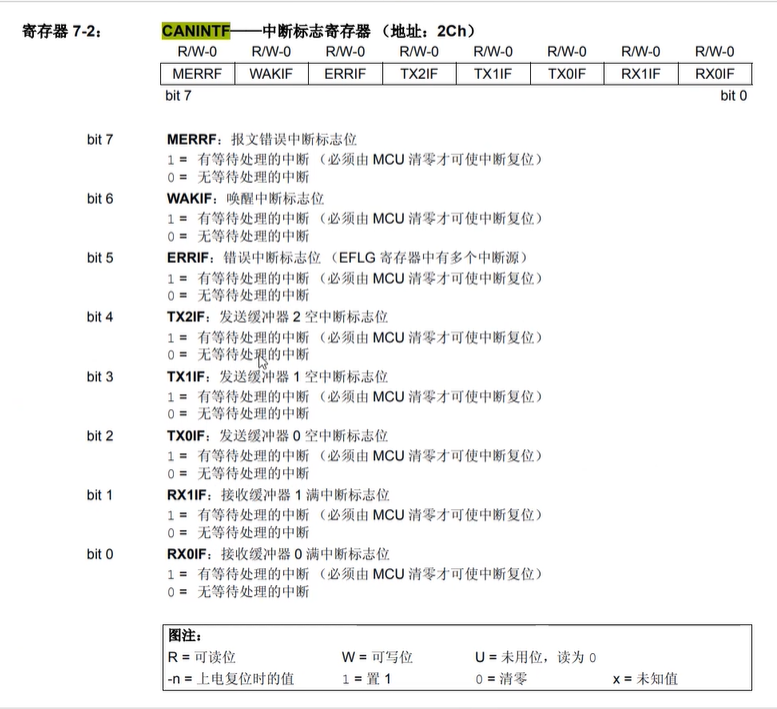The image size is (777, 709).
Task: Click the WAKIF cell in register table
Action: pyautogui.click(x=271, y=74)
